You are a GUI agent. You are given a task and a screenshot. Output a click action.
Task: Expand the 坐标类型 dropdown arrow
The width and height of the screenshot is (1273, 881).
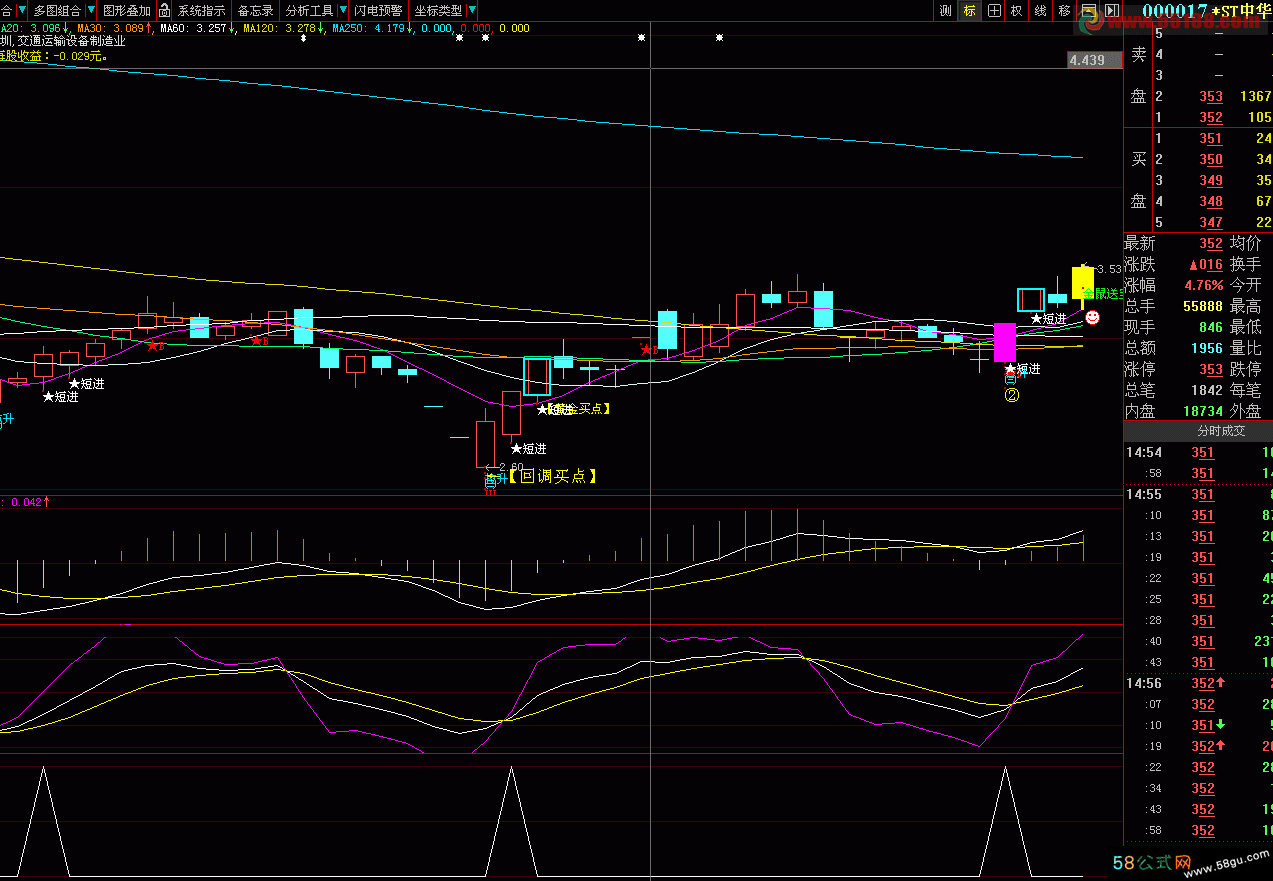click(471, 10)
